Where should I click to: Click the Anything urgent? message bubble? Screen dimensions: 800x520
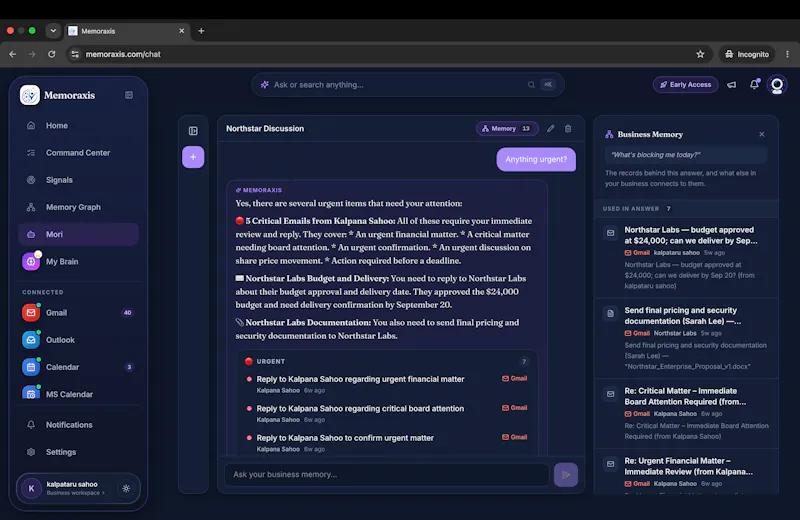(x=536, y=159)
